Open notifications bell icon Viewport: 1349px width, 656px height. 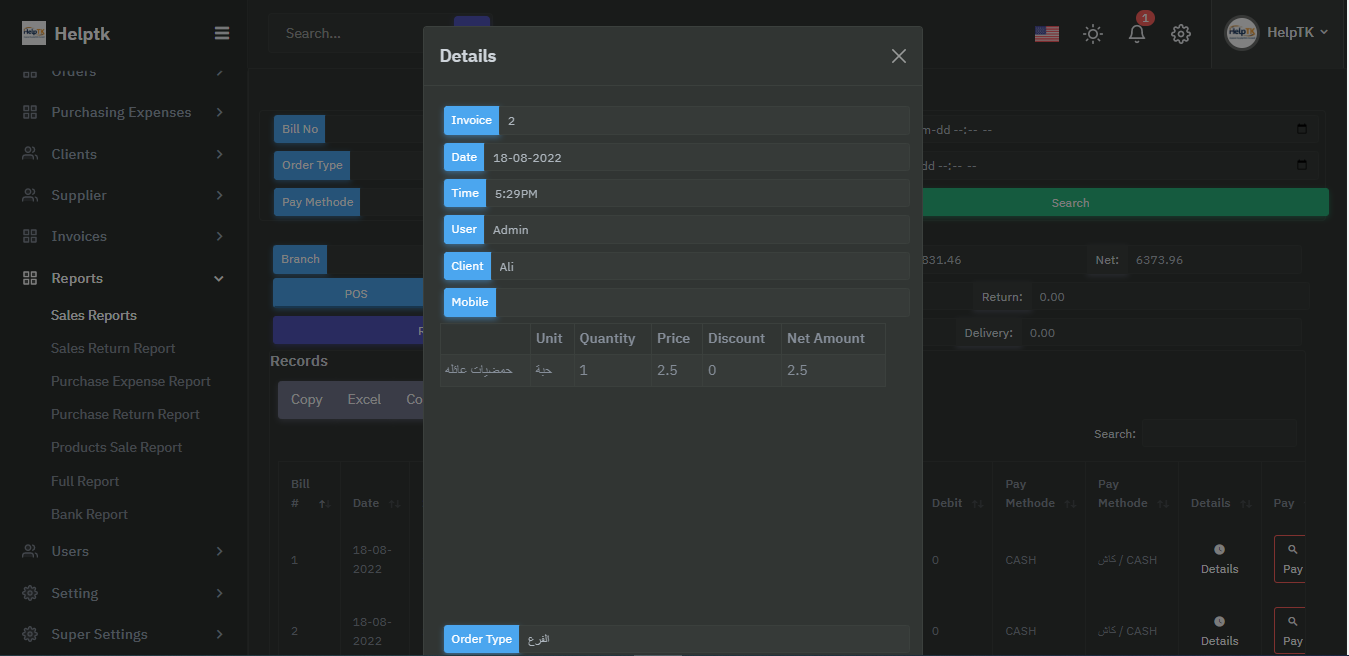pyautogui.click(x=1137, y=34)
